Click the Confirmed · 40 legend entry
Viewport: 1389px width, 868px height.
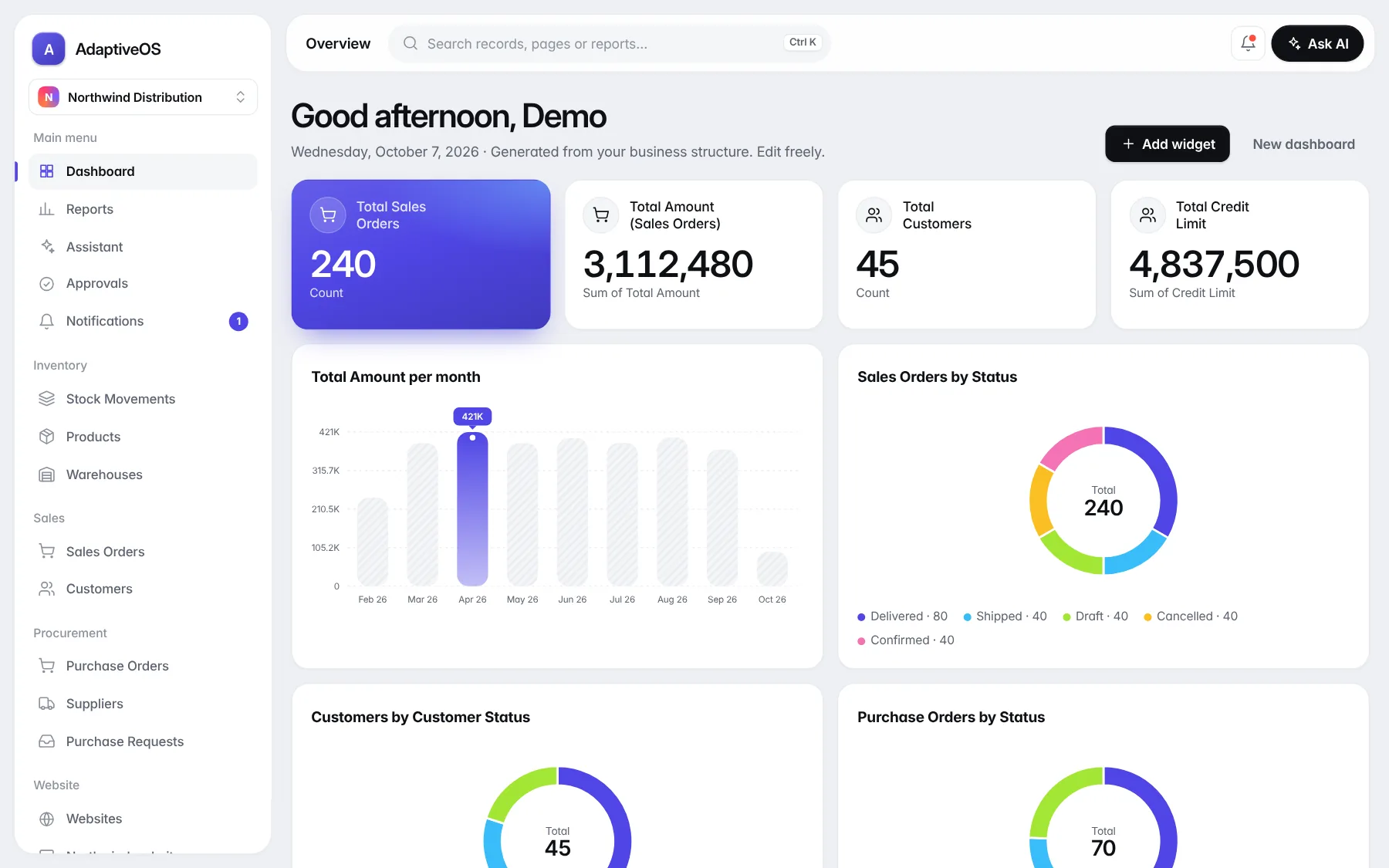906,640
